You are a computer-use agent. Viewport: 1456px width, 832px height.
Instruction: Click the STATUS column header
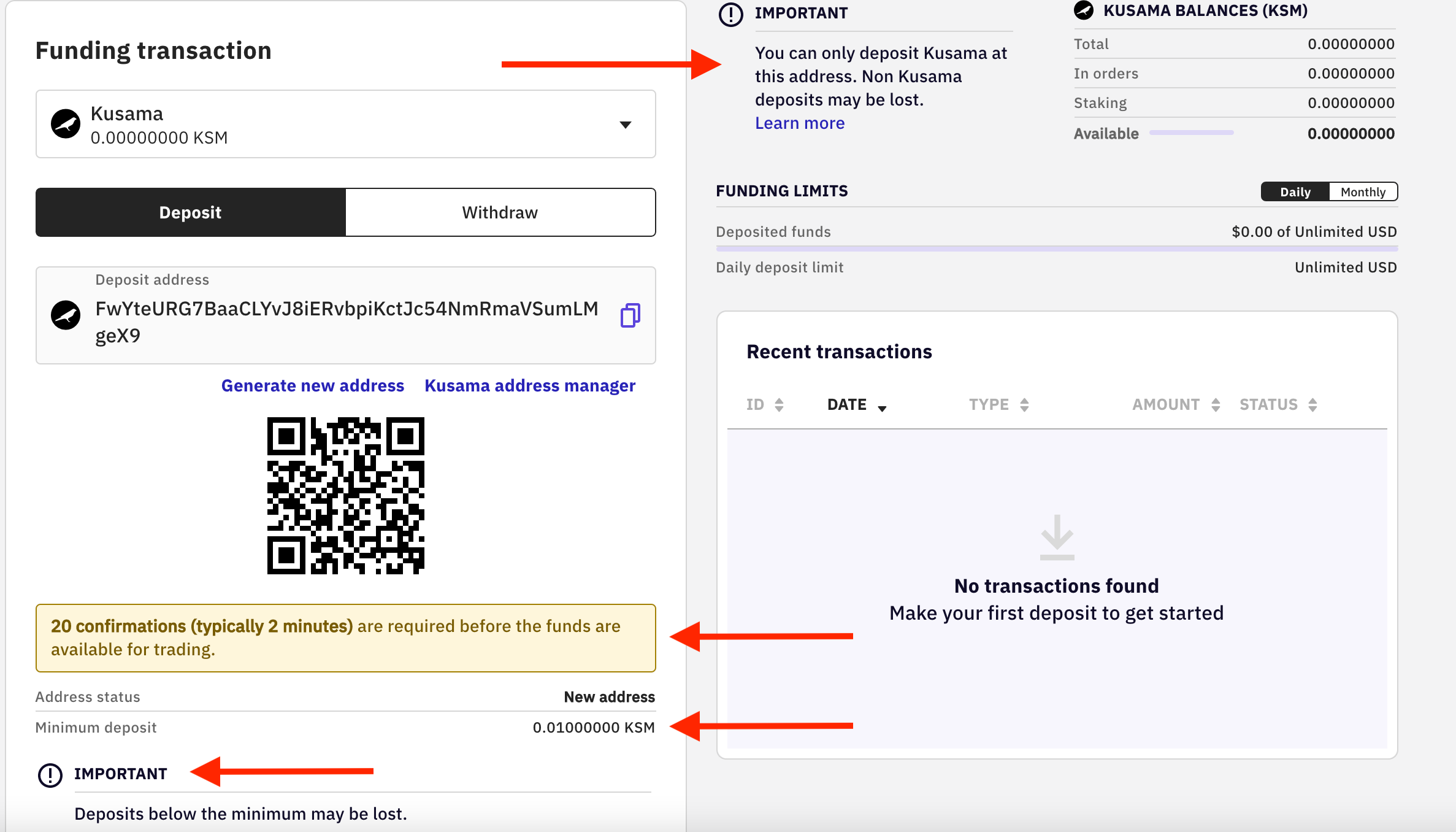[1268, 405]
